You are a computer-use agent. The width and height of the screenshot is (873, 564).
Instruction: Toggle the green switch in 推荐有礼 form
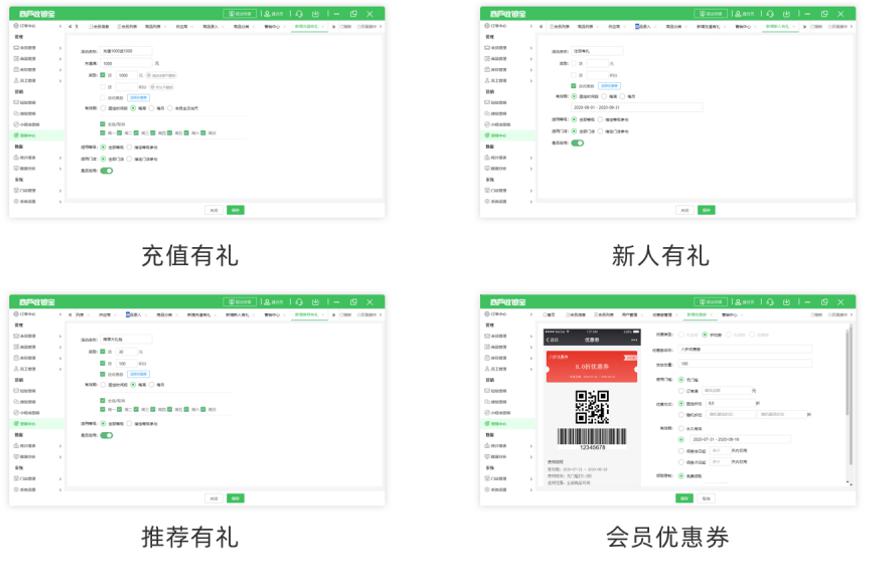pyautogui.click(x=106, y=435)
